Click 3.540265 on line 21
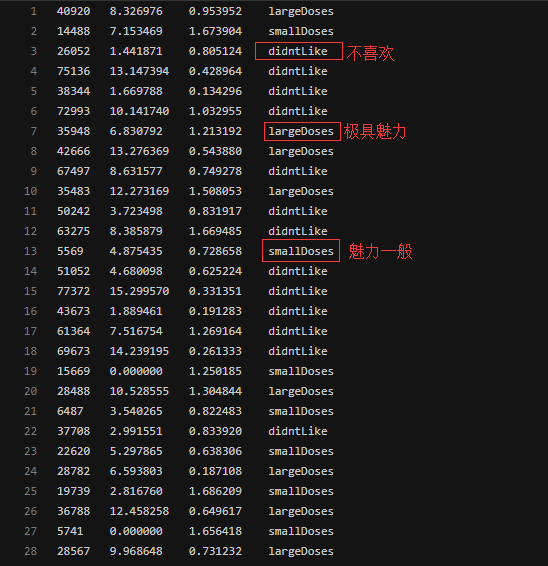 point(136,411)
